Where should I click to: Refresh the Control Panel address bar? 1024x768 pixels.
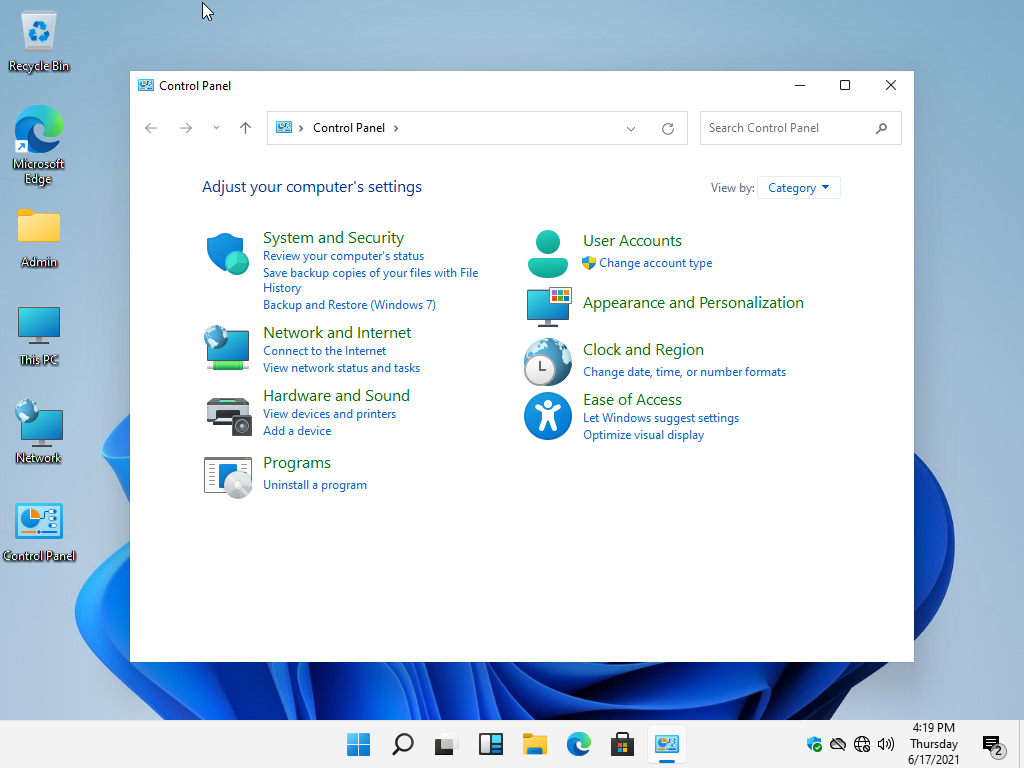[x=668, y=129]
